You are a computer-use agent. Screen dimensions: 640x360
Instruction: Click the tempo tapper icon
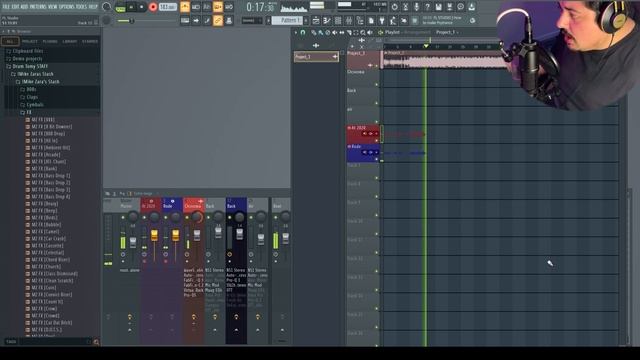pyautogui.click(x=393, y=20)
